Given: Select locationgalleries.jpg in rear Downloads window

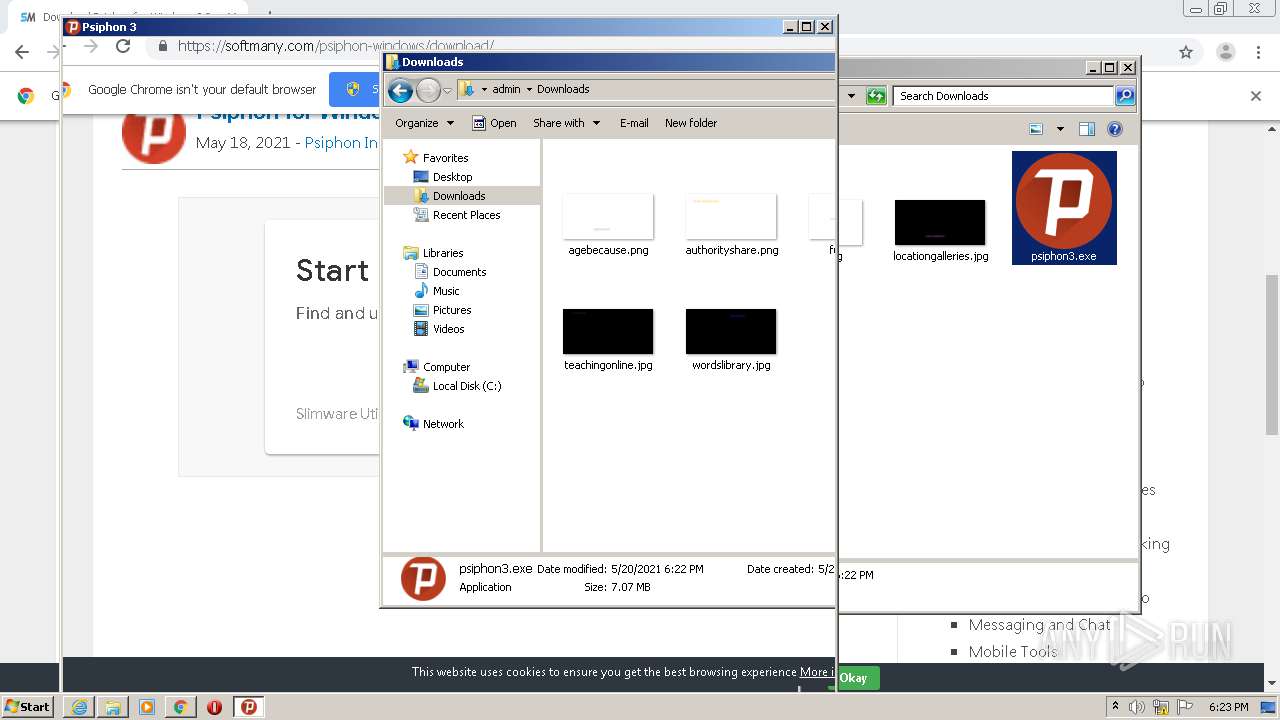Looking at the screenshot, I should coord(940,231).
